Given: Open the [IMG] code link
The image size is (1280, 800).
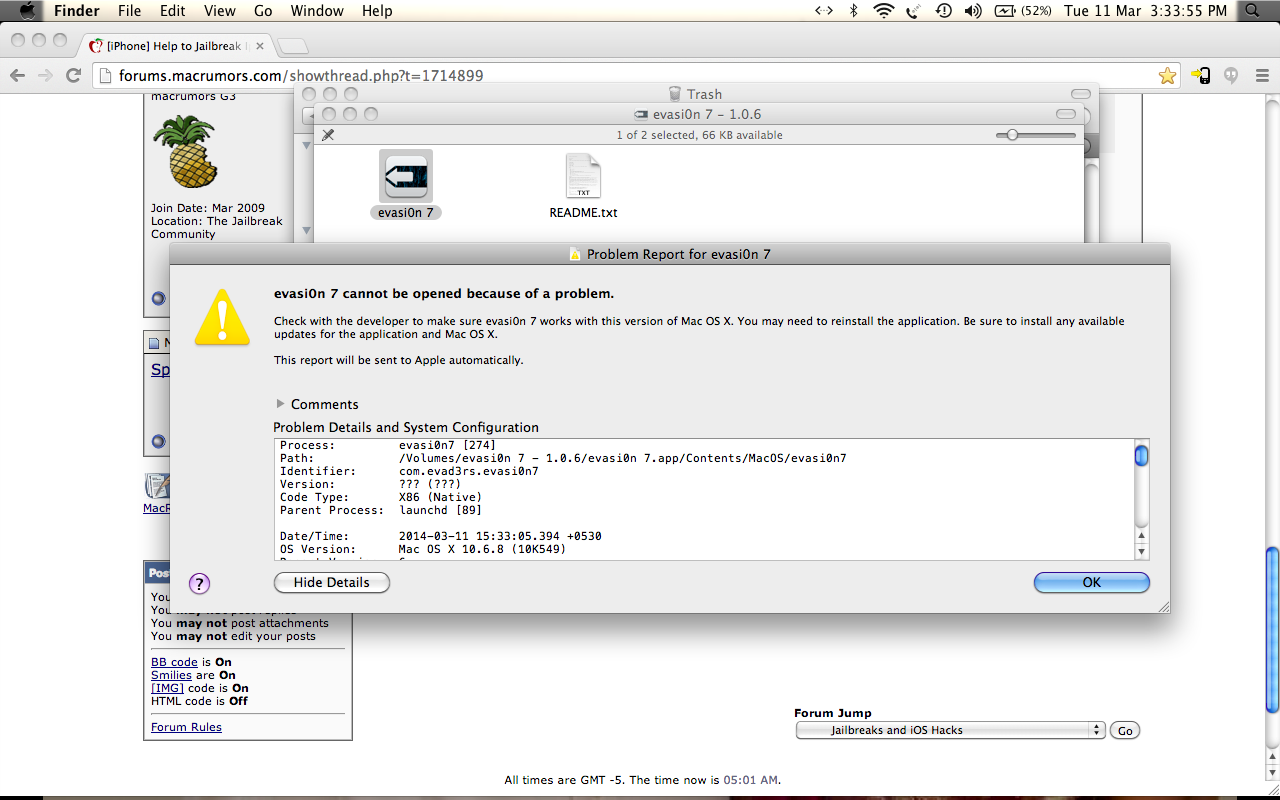Looking at the screenshot, I should pyautogui.click(x=167, y=688).
